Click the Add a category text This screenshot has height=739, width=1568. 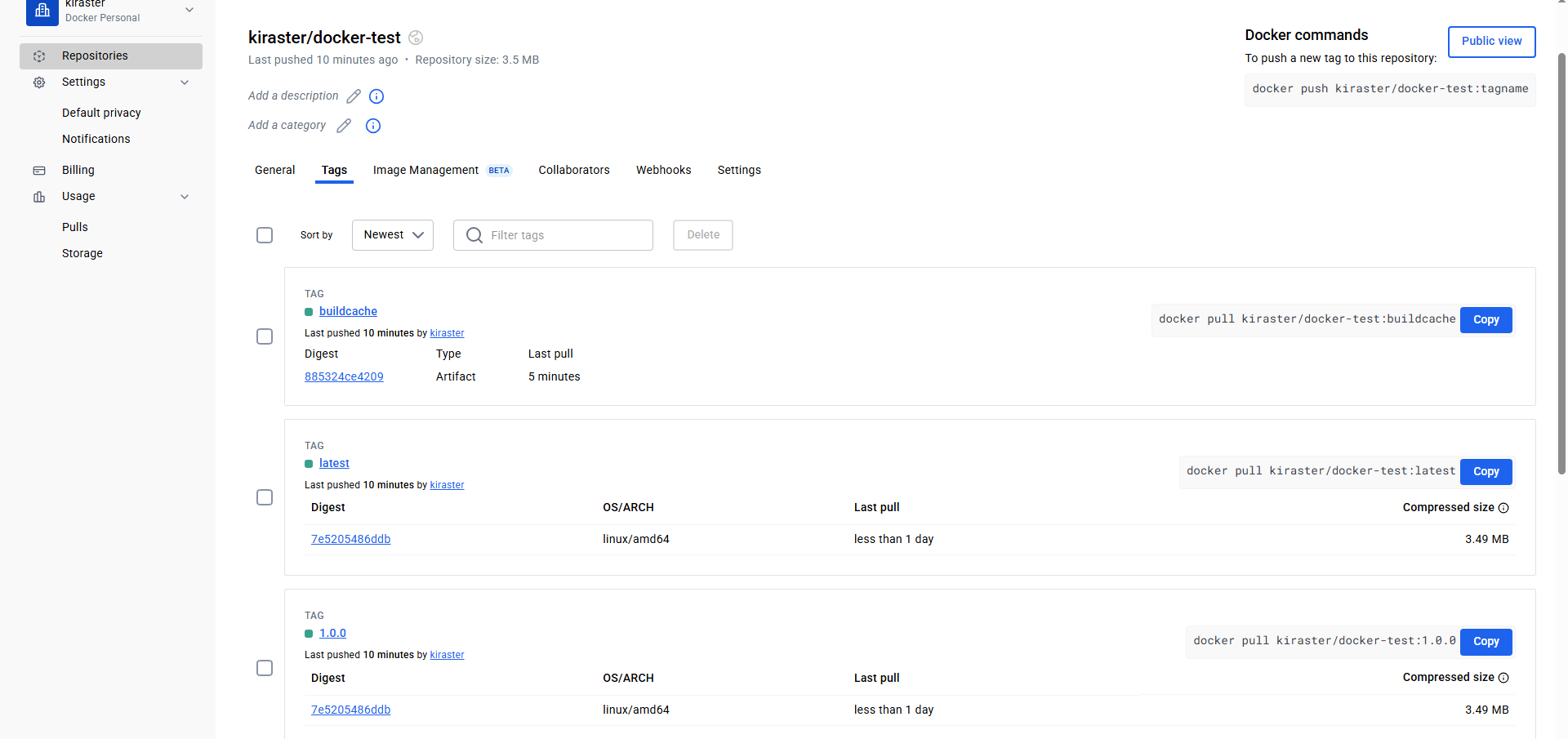click(x=287, y=125)
